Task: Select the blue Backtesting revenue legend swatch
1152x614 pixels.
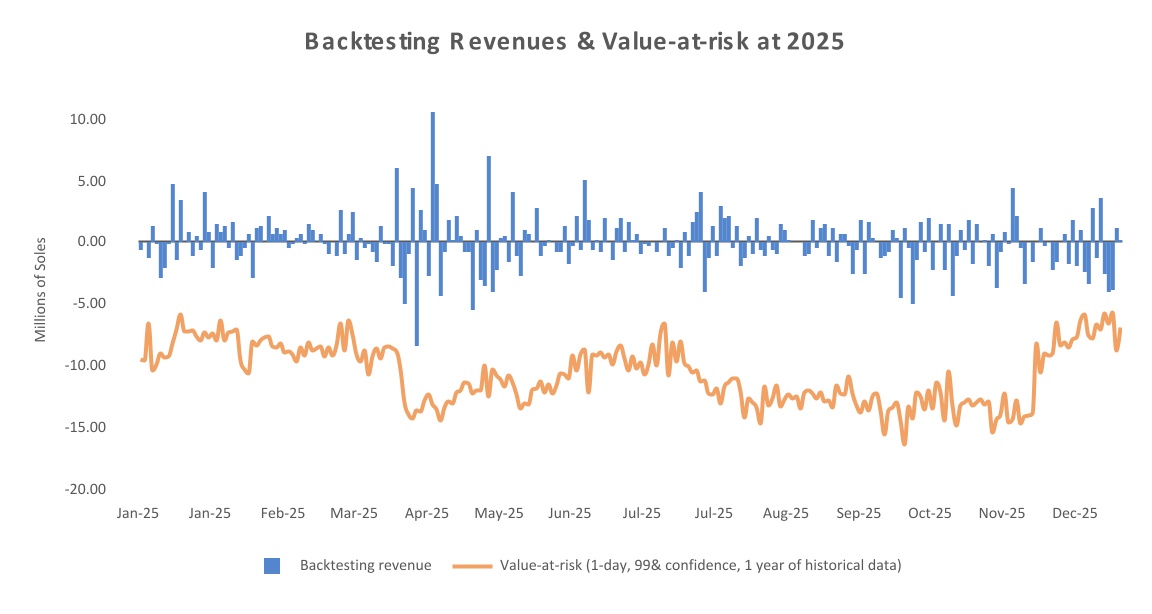Action: tap(272, 566)
